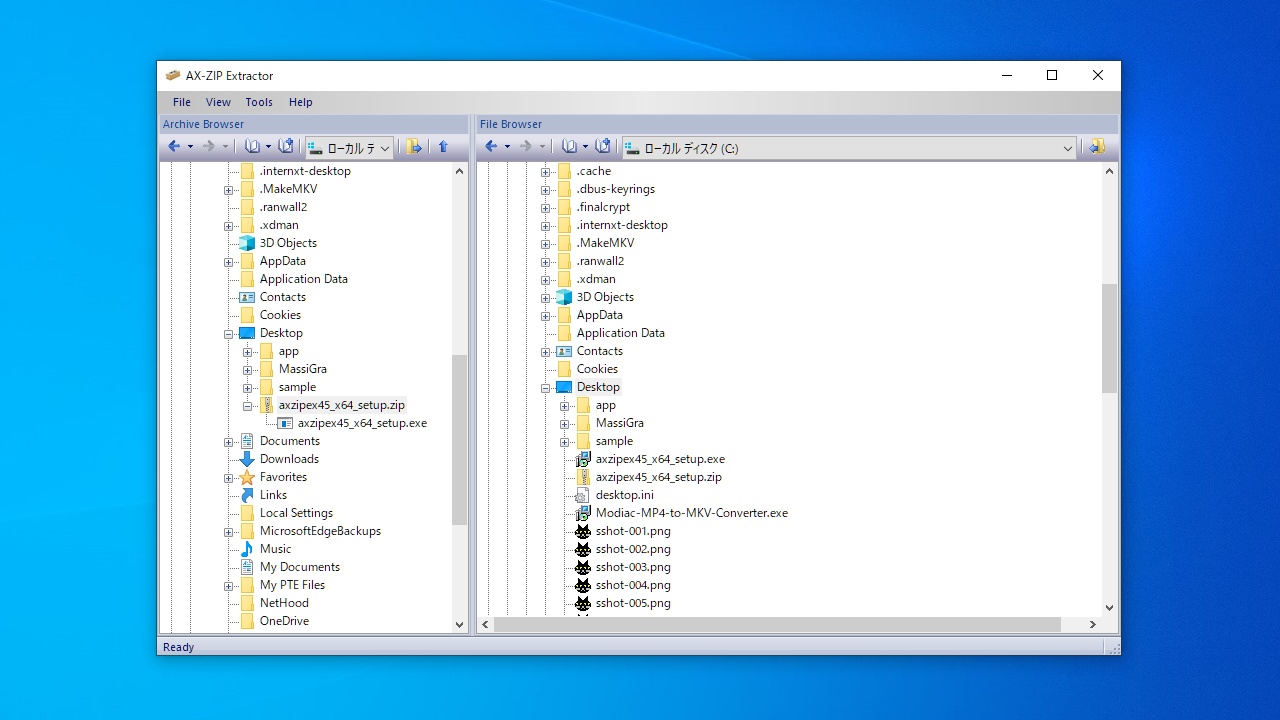Select Local Settings in Archive Browser
The image size is (1280, 720).
pos(296,513)
